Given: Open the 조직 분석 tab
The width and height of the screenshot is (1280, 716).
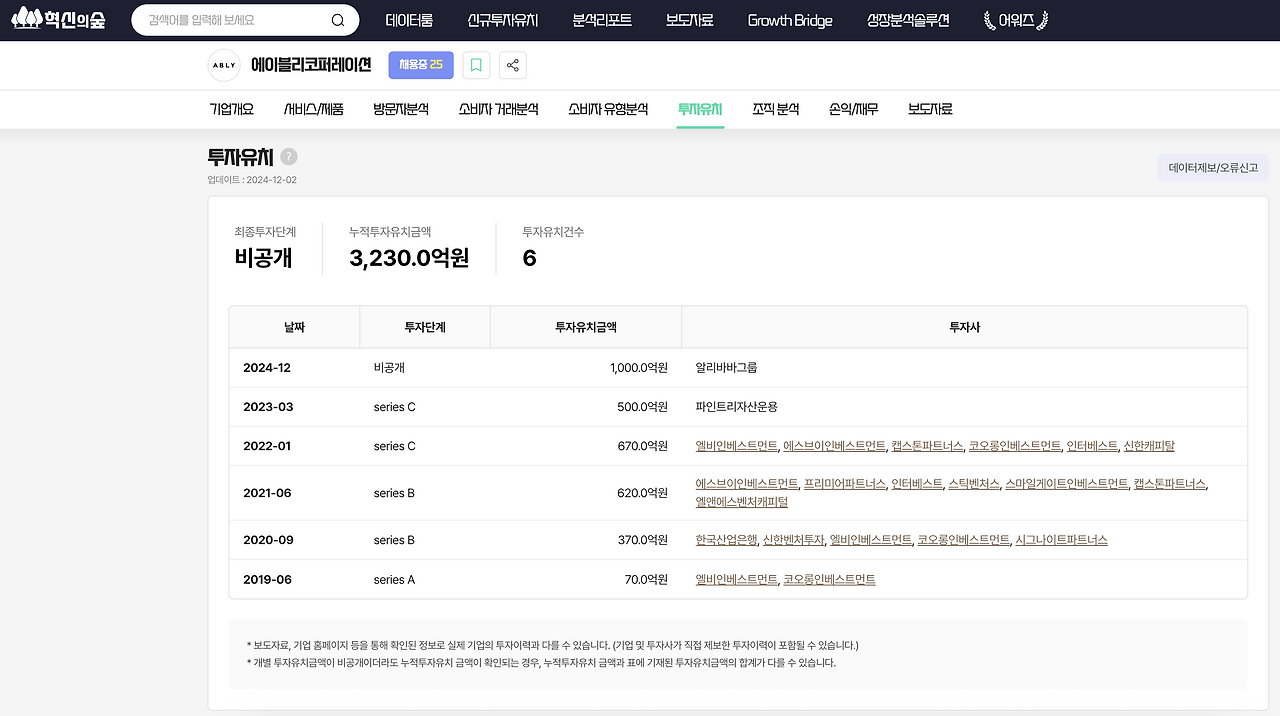Looking at the screenshot, I should [775, 109].
